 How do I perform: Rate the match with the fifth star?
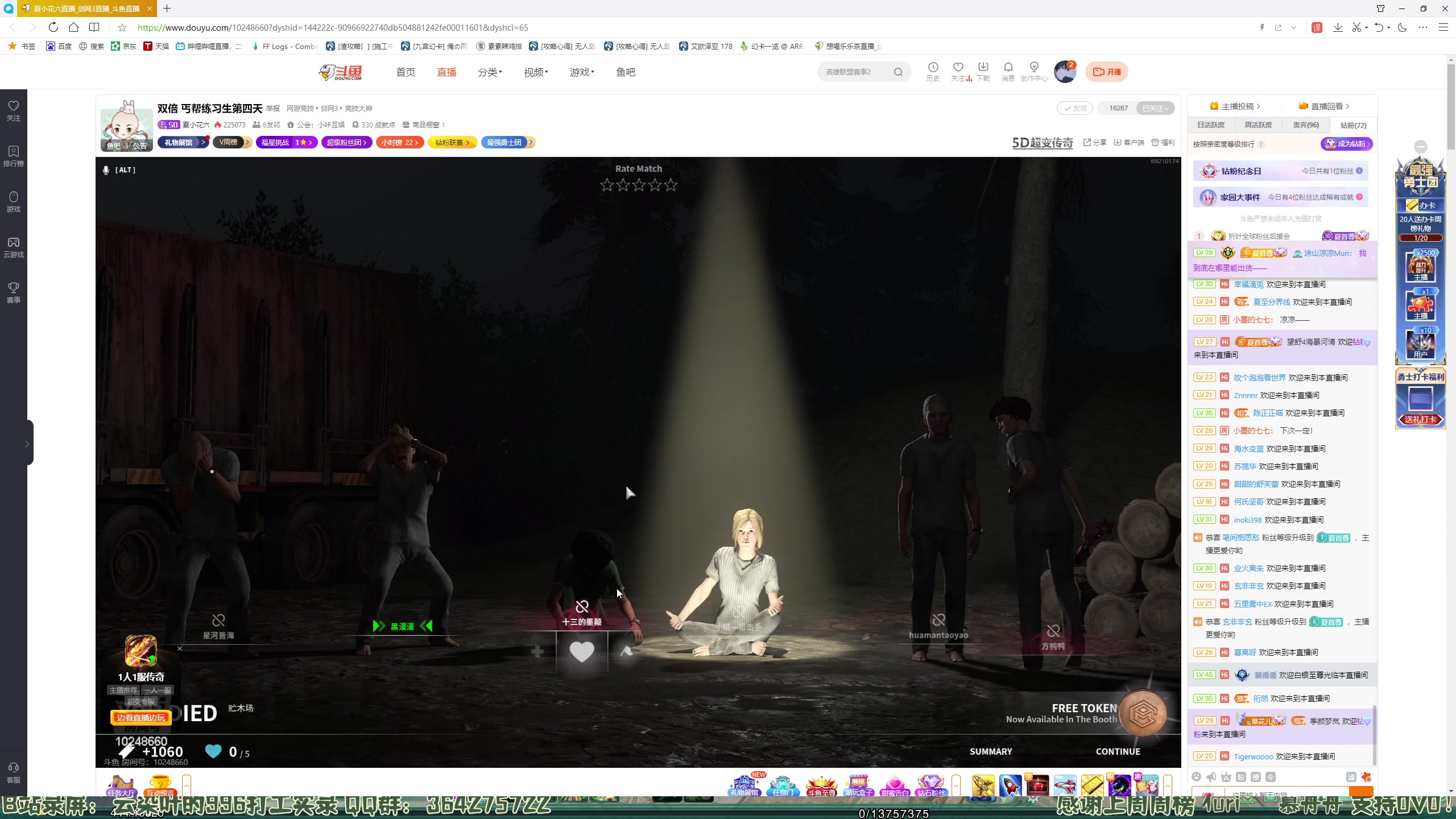click(x=671, y=185)
